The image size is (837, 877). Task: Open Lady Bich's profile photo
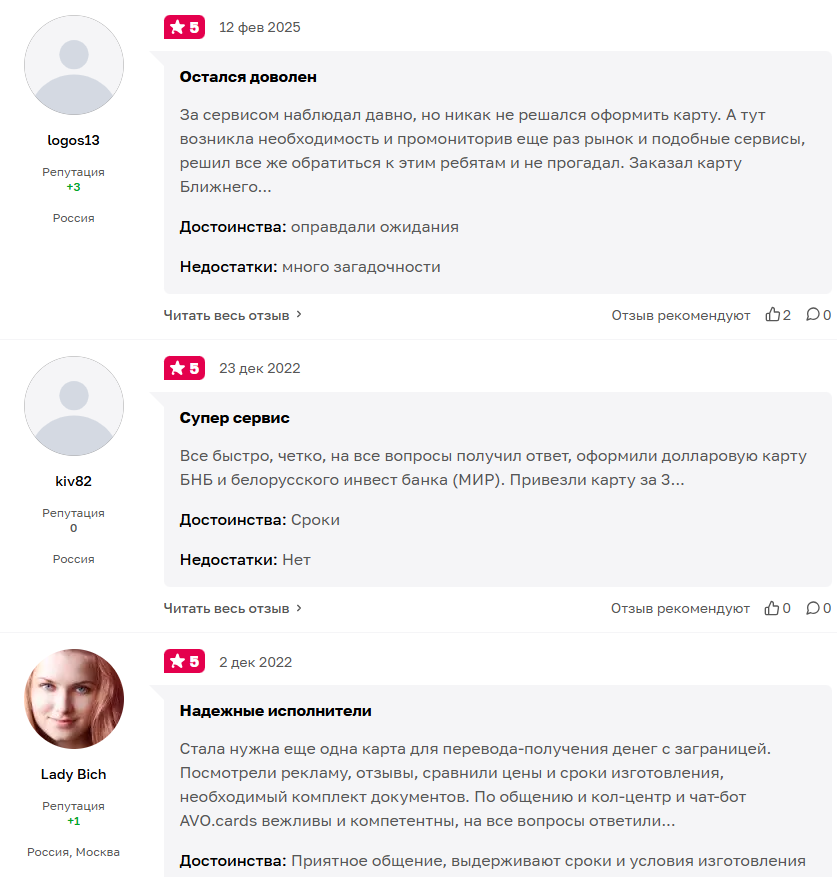74,699
